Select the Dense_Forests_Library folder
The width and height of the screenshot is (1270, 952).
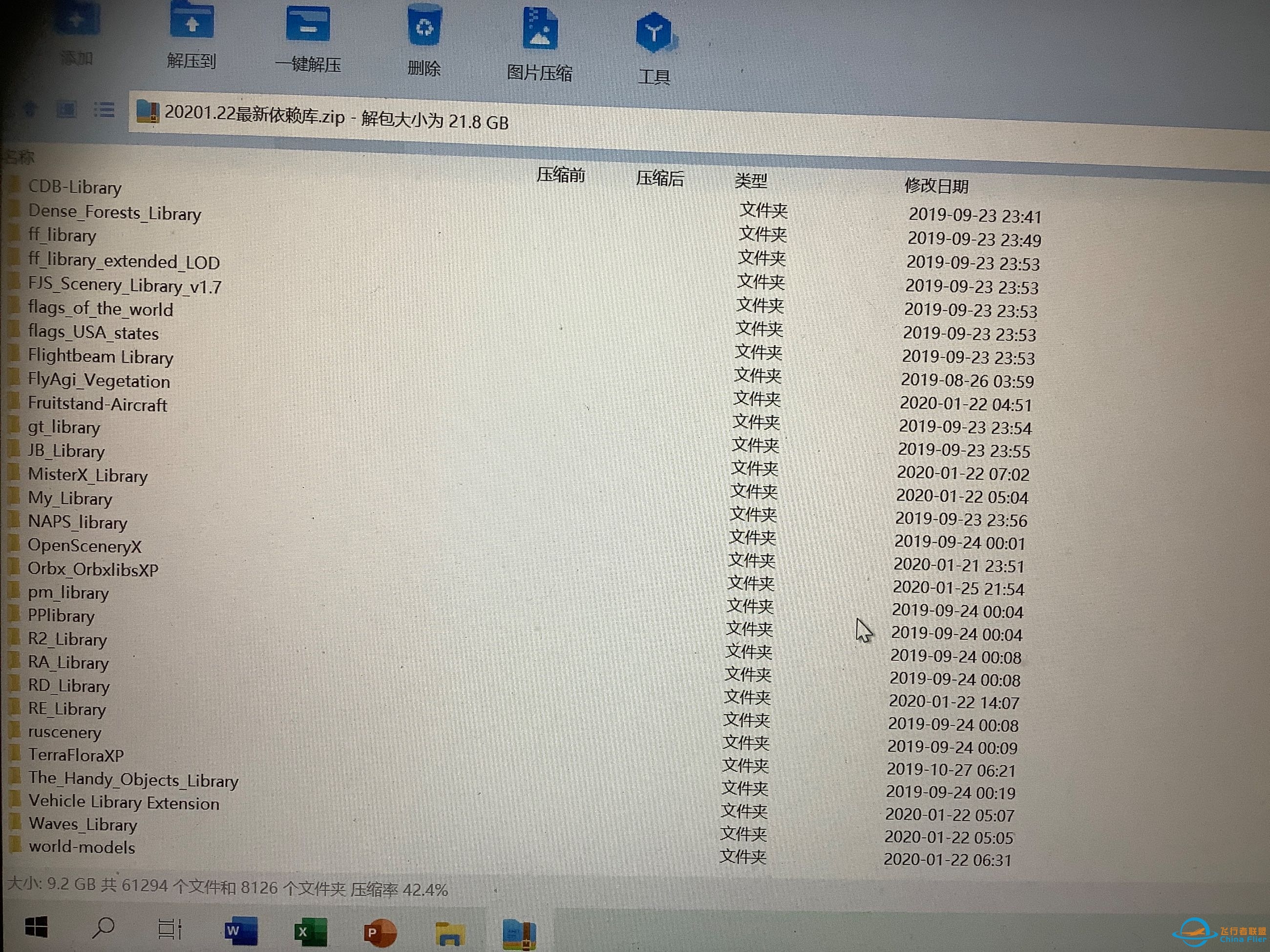point(115,212)
